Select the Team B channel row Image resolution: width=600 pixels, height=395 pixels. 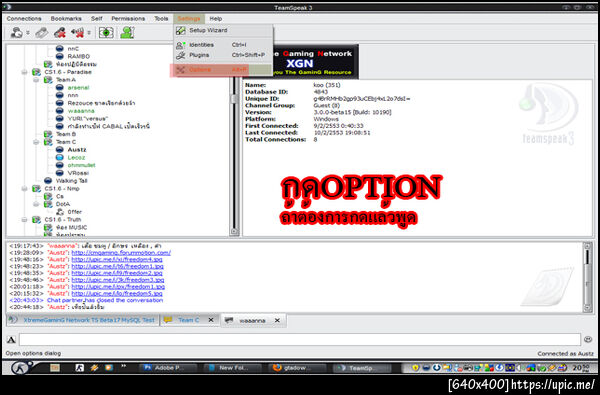click(x=66, y=134)
